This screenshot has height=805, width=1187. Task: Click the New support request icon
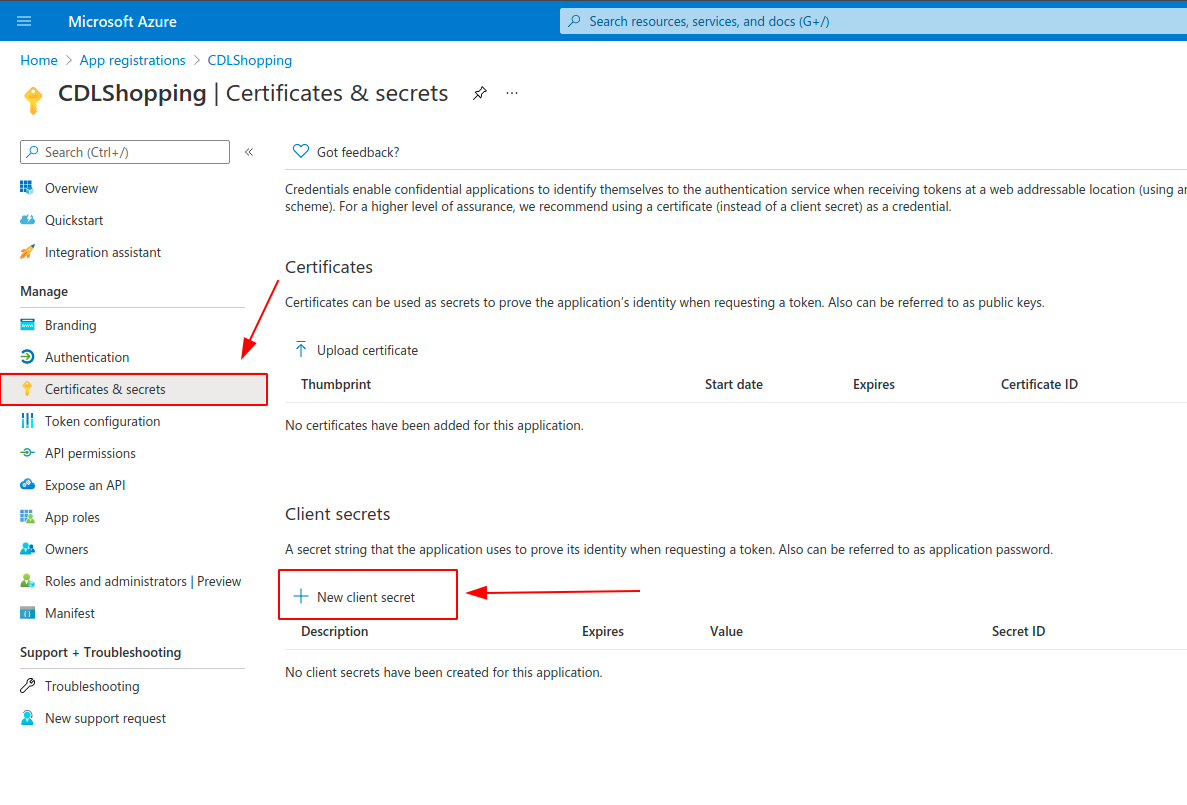[27, 718]
